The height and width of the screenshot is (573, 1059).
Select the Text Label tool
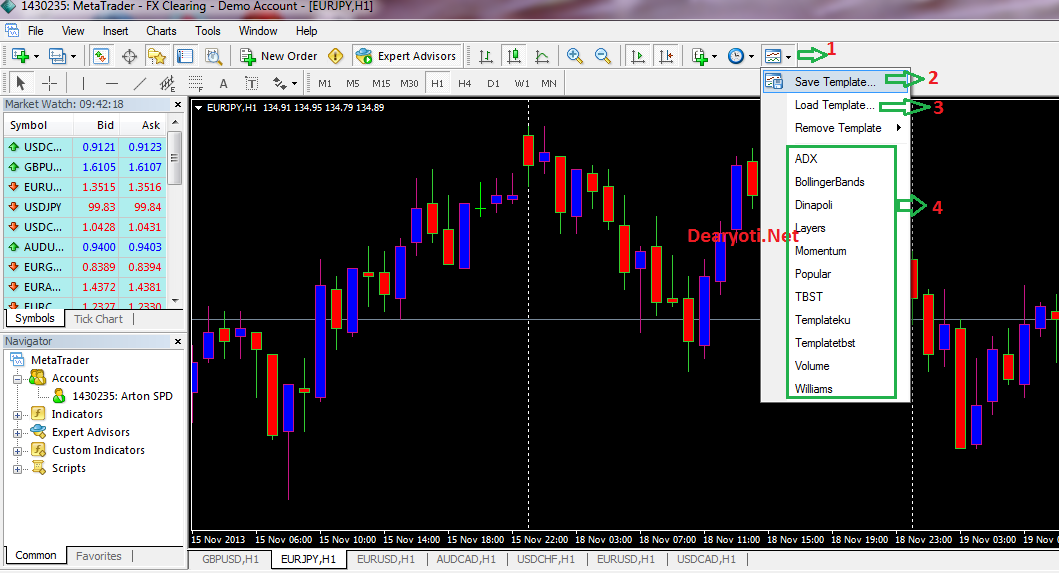pos(251,83)
